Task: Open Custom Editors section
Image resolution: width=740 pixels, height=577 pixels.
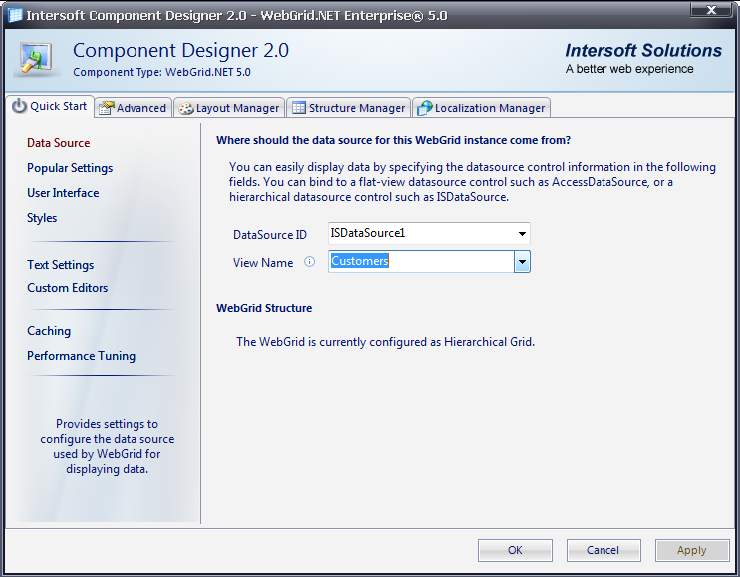Action: coord(67,288)
